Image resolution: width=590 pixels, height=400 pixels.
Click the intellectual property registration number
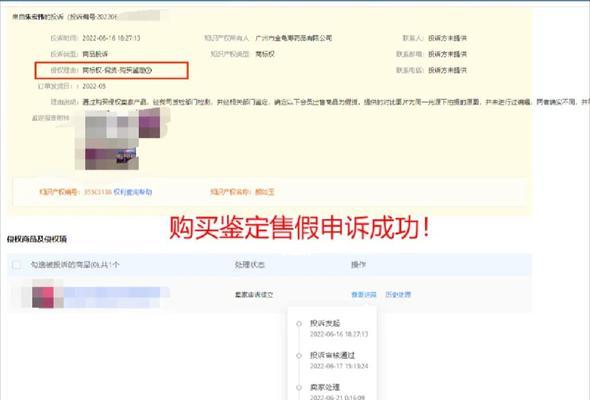[98, 192]
